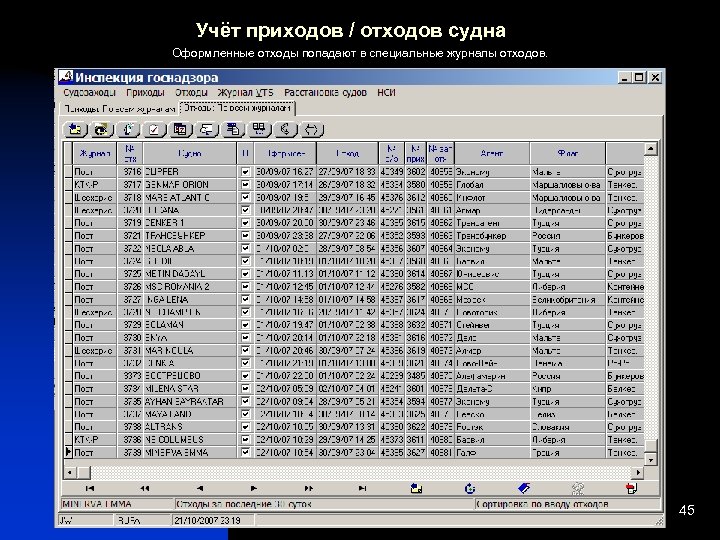Go to first record in navigator
This screenshot has height=540, width=720.
[x=90, y=489]
